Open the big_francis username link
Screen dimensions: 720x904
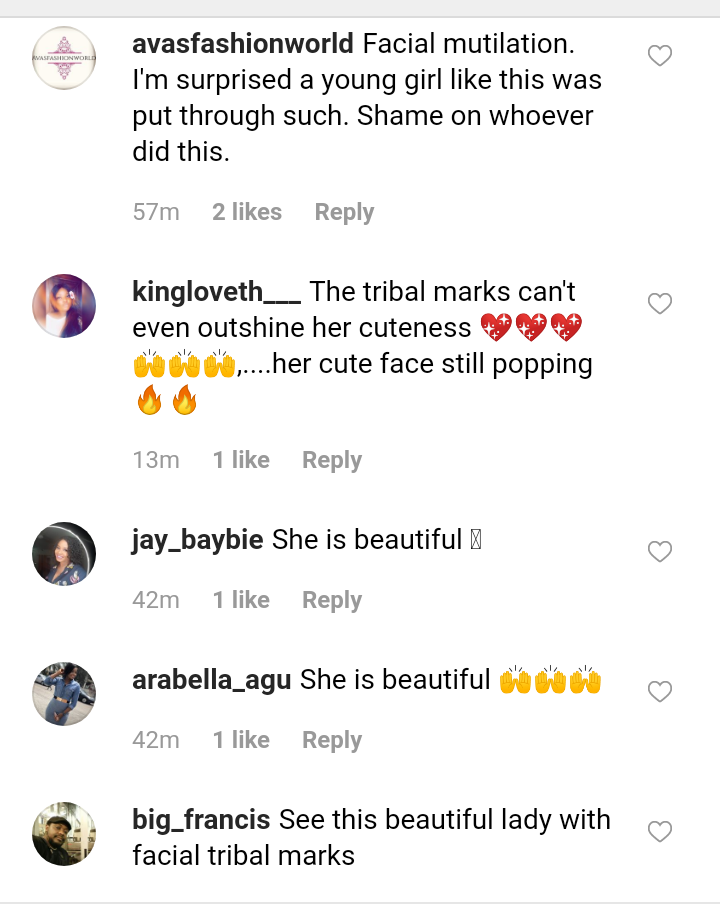pos(201,820)
